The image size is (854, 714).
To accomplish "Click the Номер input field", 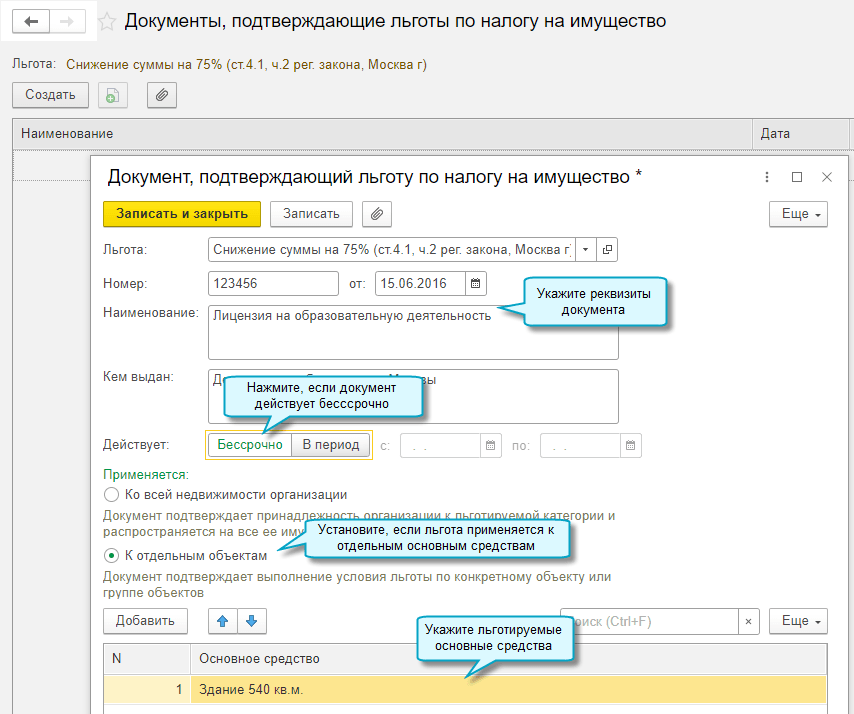I will point(274,284).
